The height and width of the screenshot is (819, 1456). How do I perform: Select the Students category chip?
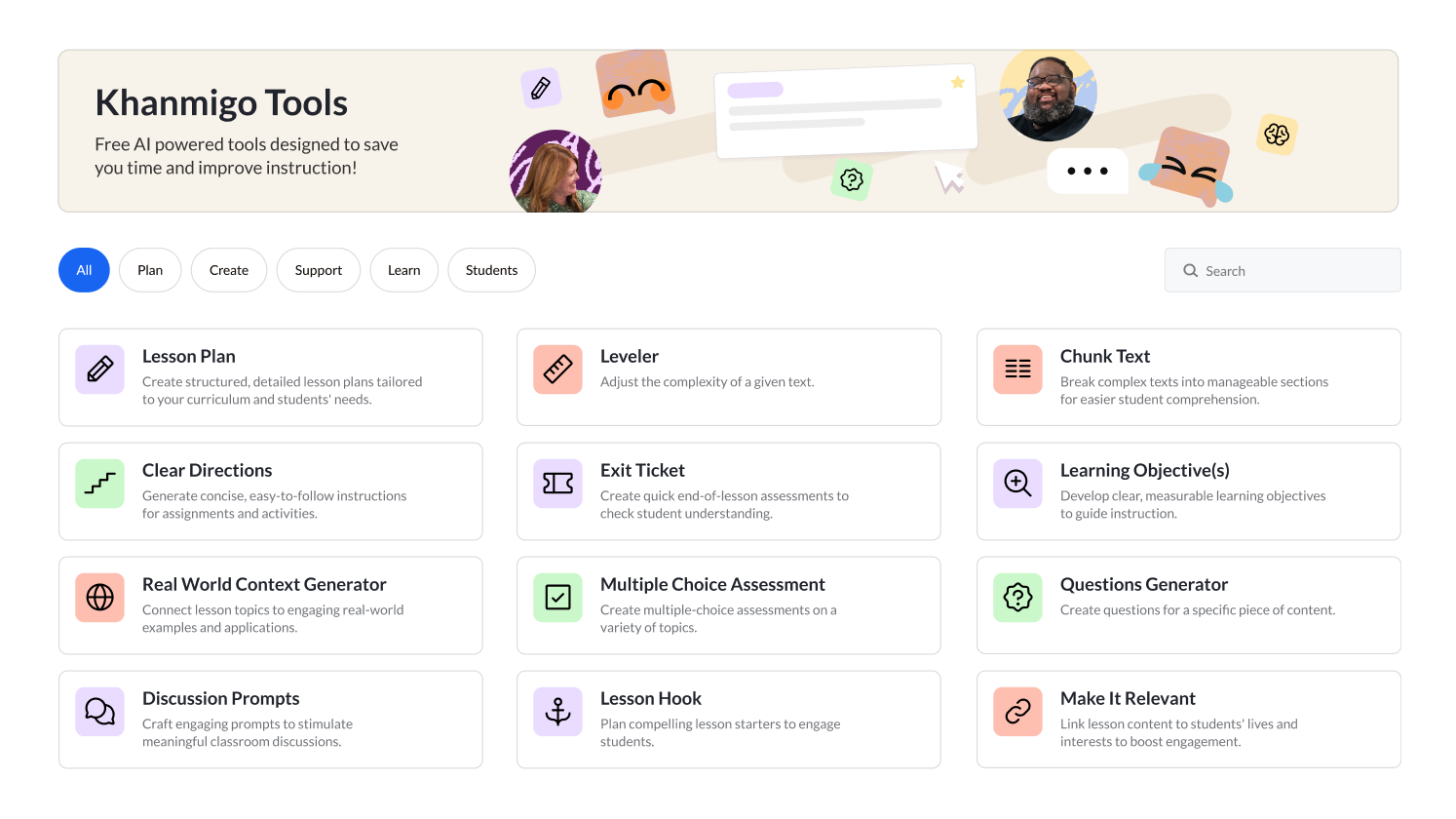click(491, 270)
